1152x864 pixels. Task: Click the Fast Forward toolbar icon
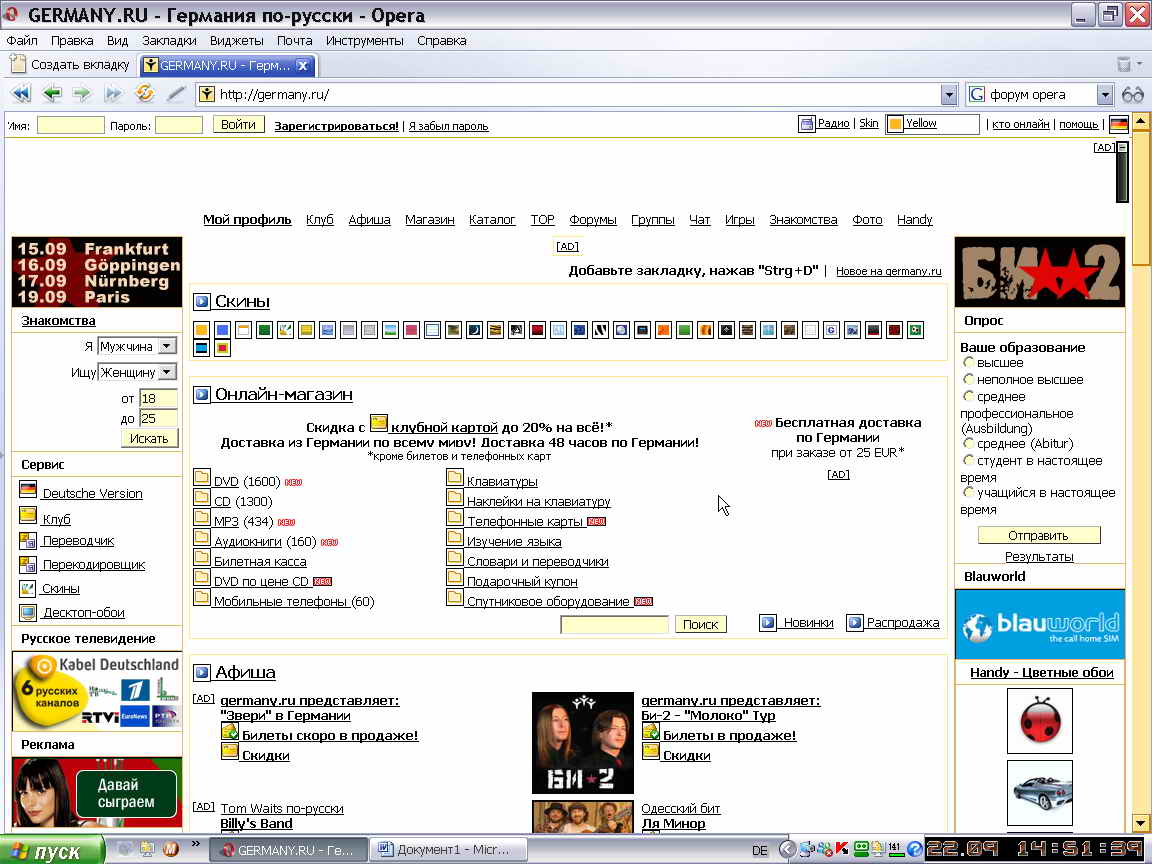click(x=113, y=93)
